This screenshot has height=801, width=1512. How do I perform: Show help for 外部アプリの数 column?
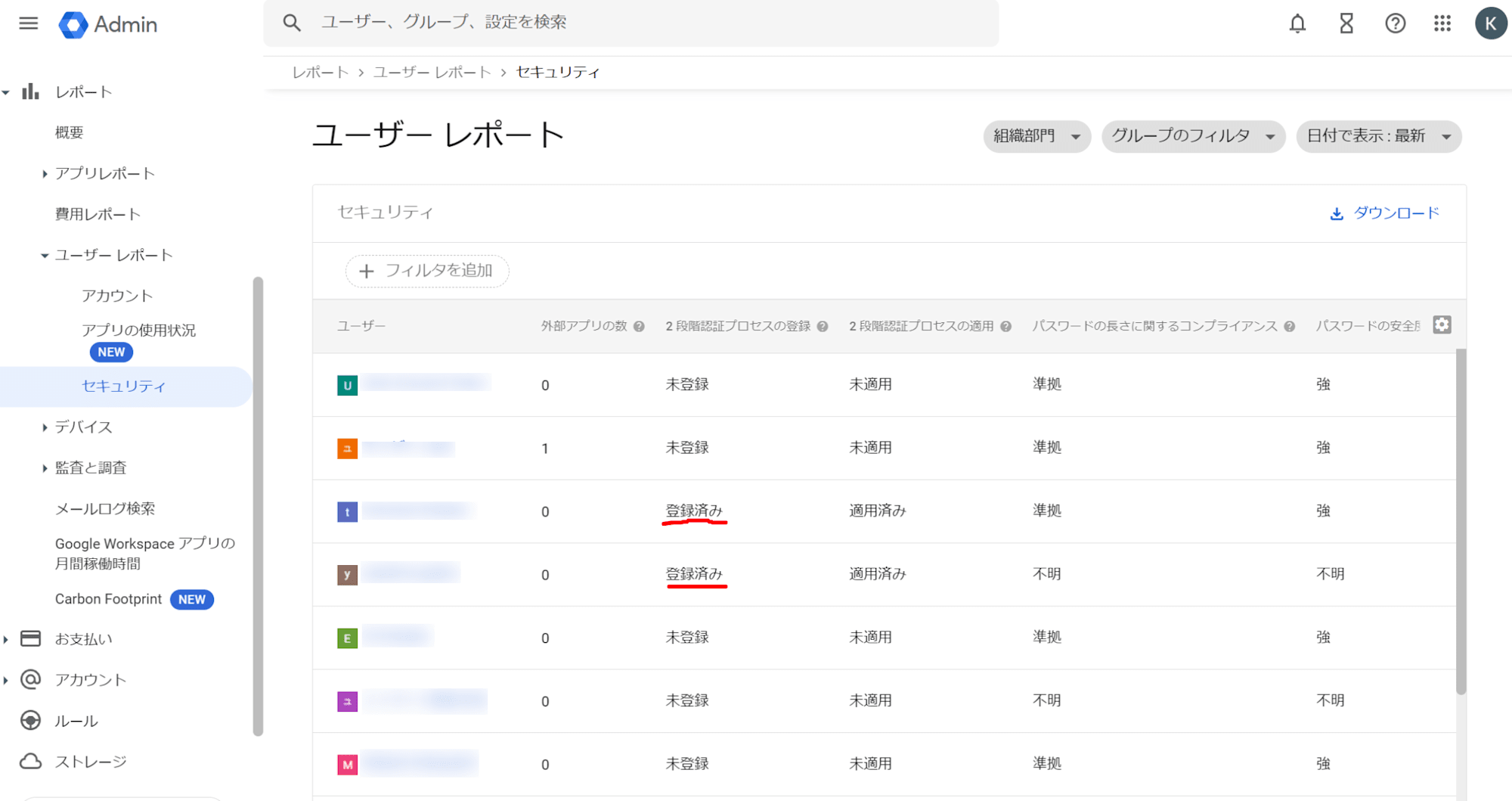tap(639, 327)
